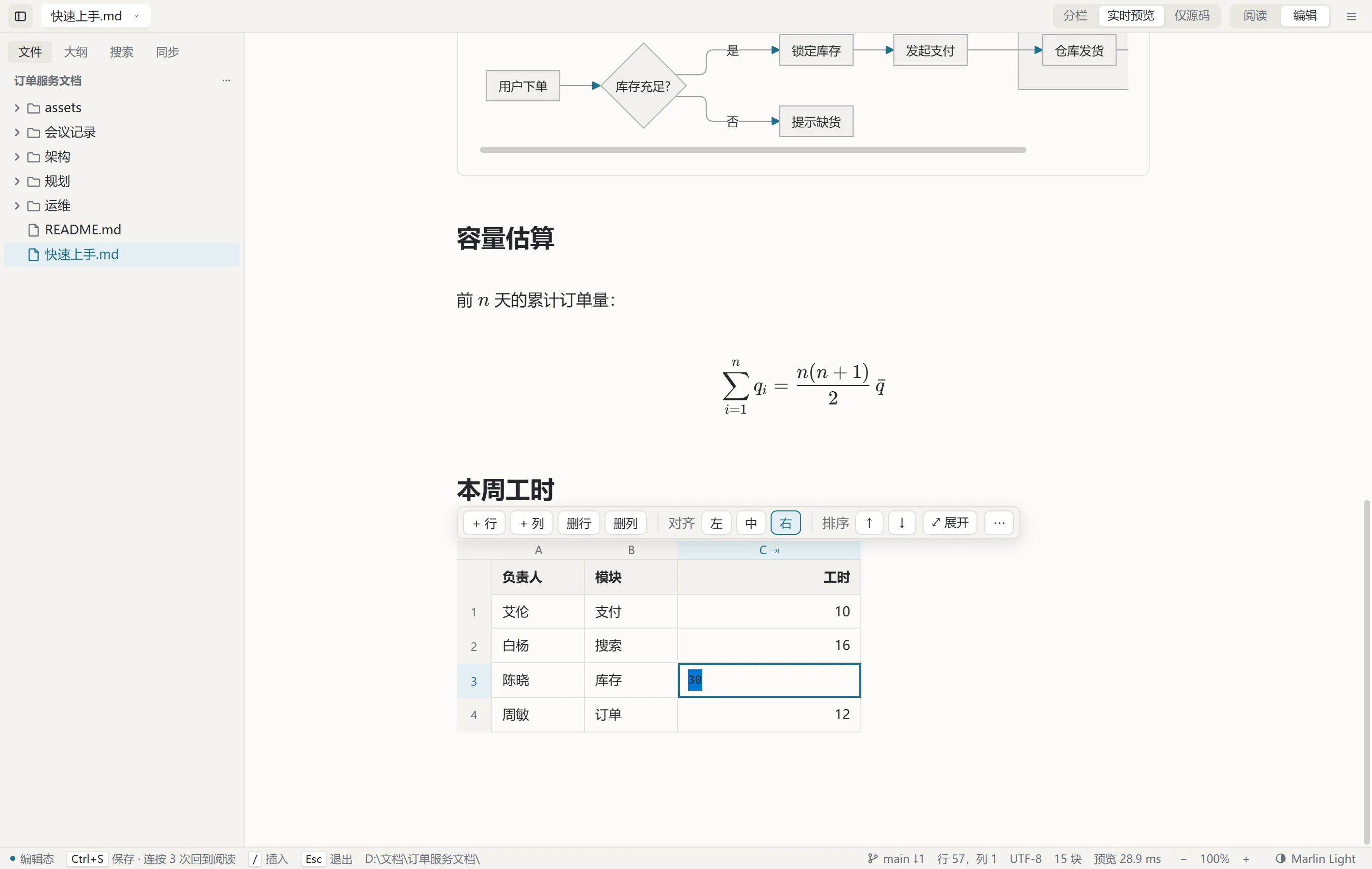Open the table toolbar more options
The height and width of the screenshot is (869, 1372).
999,523
